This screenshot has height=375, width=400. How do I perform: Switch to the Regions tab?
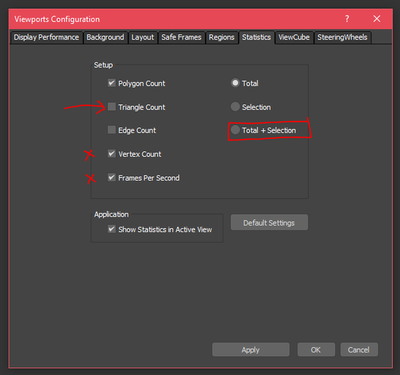pyautogui.click(x=222, y=37)
